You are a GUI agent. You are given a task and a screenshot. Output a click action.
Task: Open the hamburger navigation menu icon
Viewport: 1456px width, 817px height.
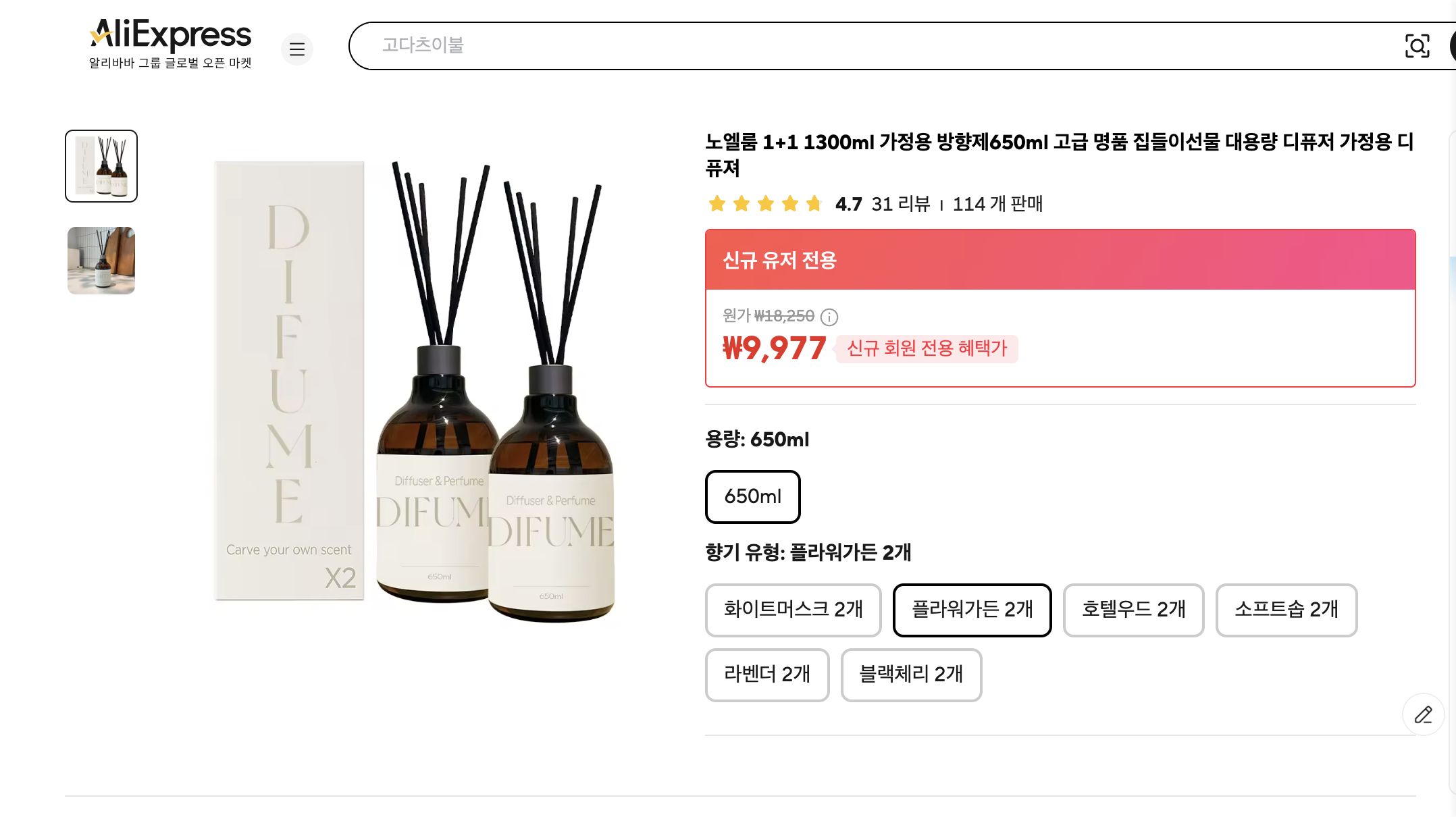tap(297, 49)
